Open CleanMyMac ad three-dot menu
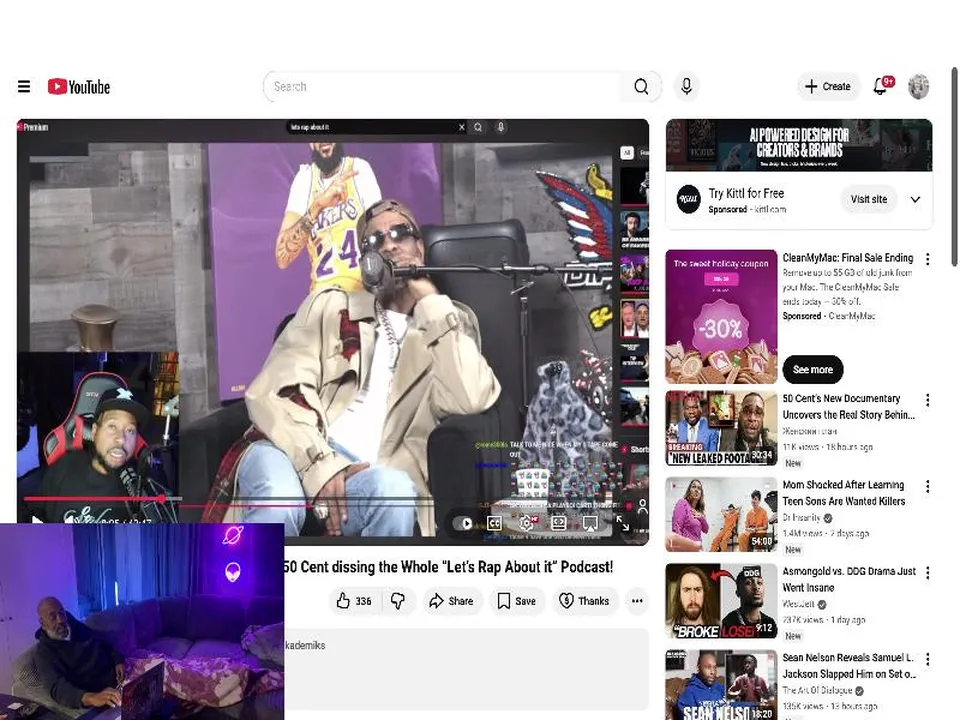Image resolution: width=960 pixels, height=720 pixels. pos(928,259)
